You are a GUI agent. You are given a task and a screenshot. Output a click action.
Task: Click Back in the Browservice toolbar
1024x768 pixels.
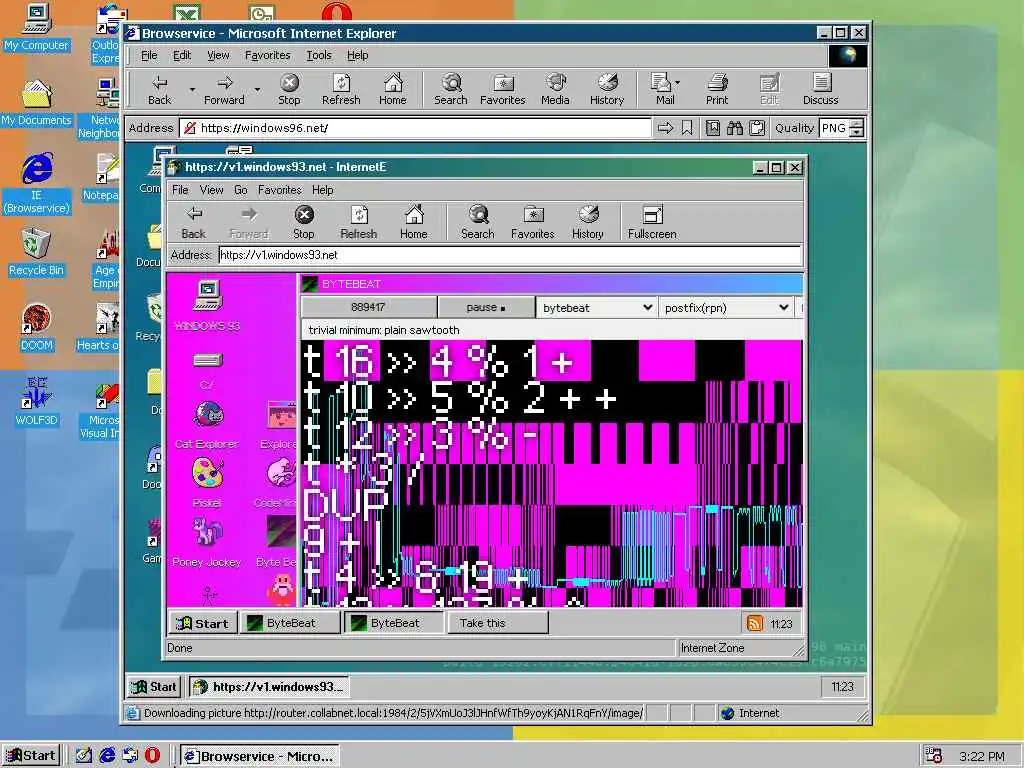click(159, 89)
